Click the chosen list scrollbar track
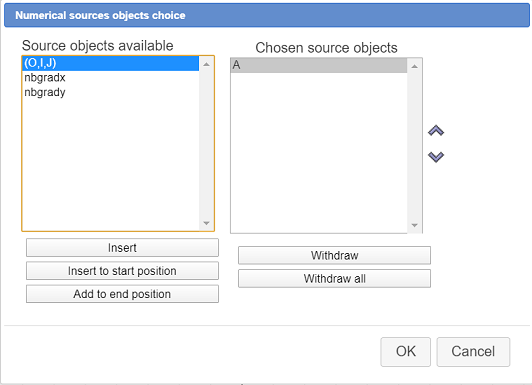Screen dimensions: 532x385 pos(414,146)
